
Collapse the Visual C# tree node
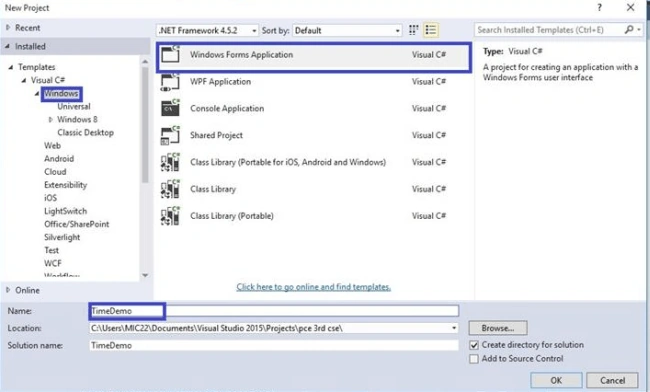[24, 80]
